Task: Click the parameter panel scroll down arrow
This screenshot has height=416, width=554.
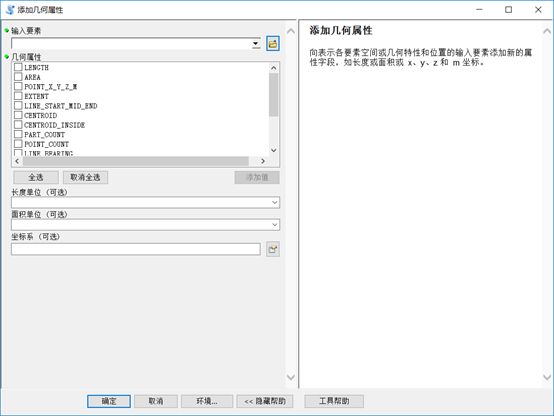Action: [290, 377]
